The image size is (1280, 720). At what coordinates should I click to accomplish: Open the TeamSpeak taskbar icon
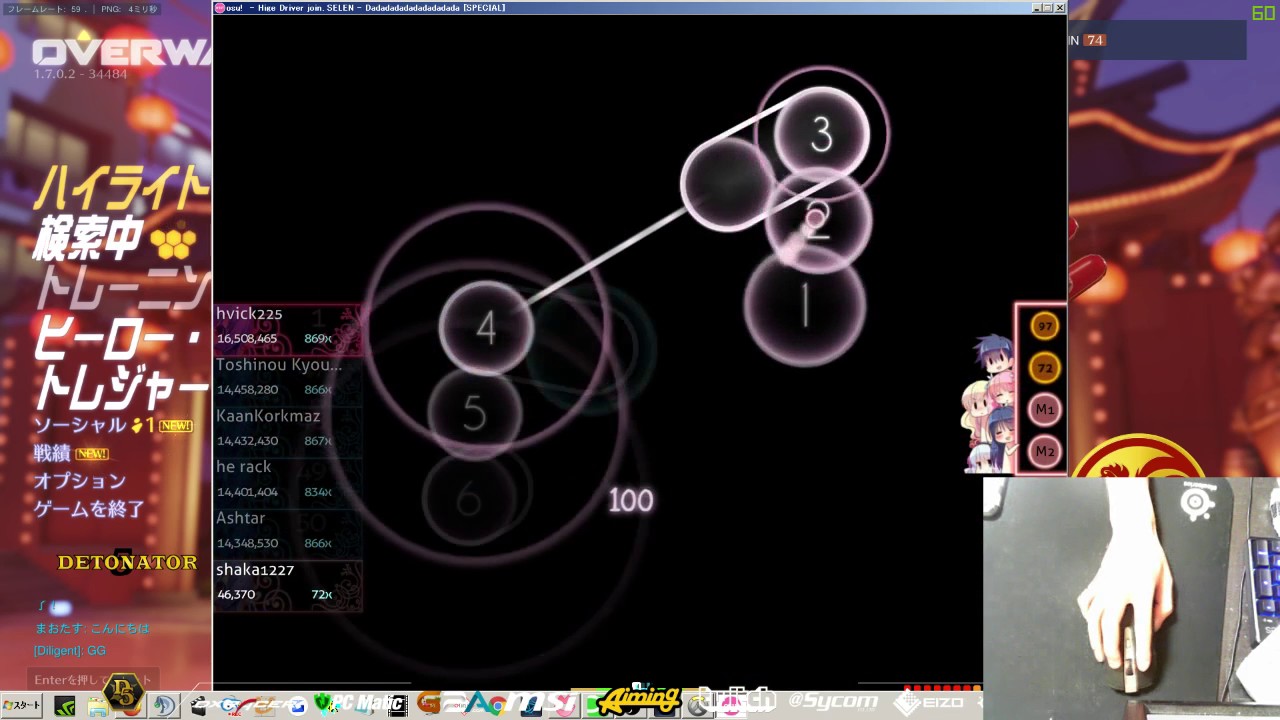tap(163, 706)
